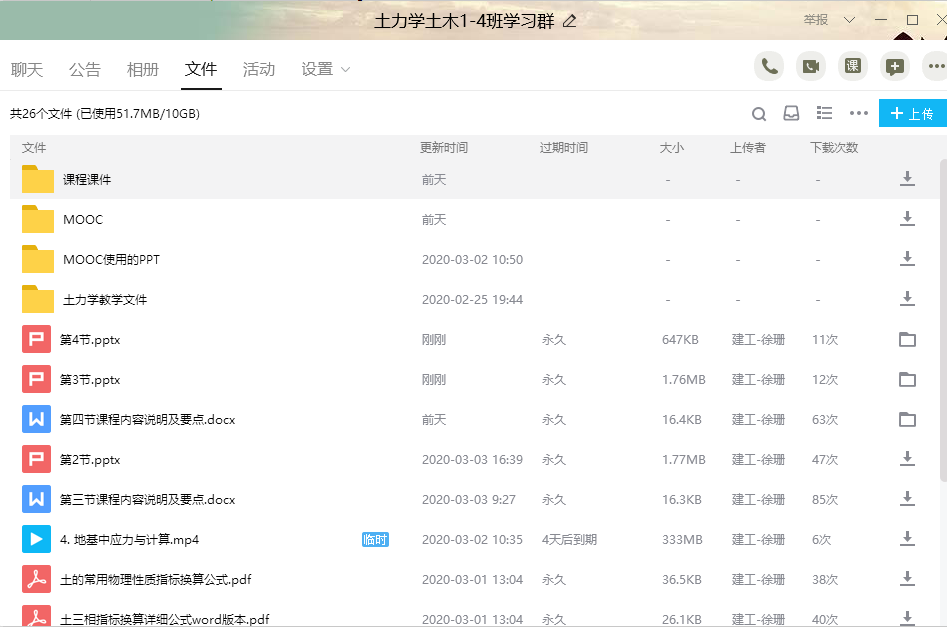Click the file list vertical scrollbar

point(941,300)
